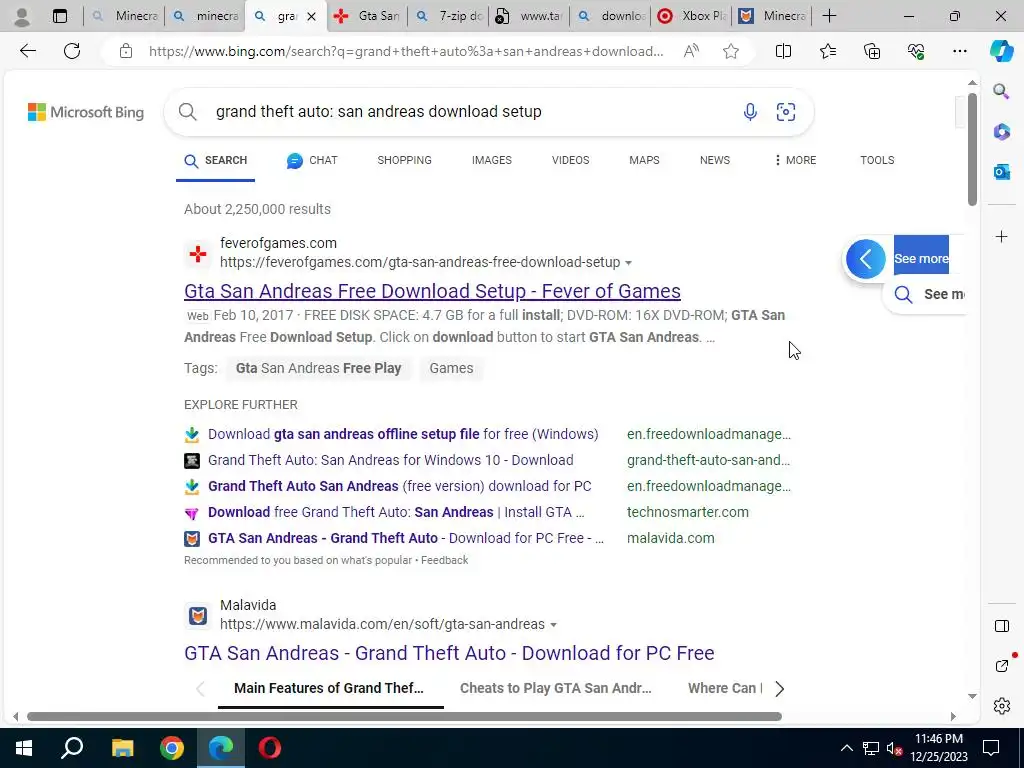
Task: Open gta san andreas offline setup file link
Action: point(403,434)
